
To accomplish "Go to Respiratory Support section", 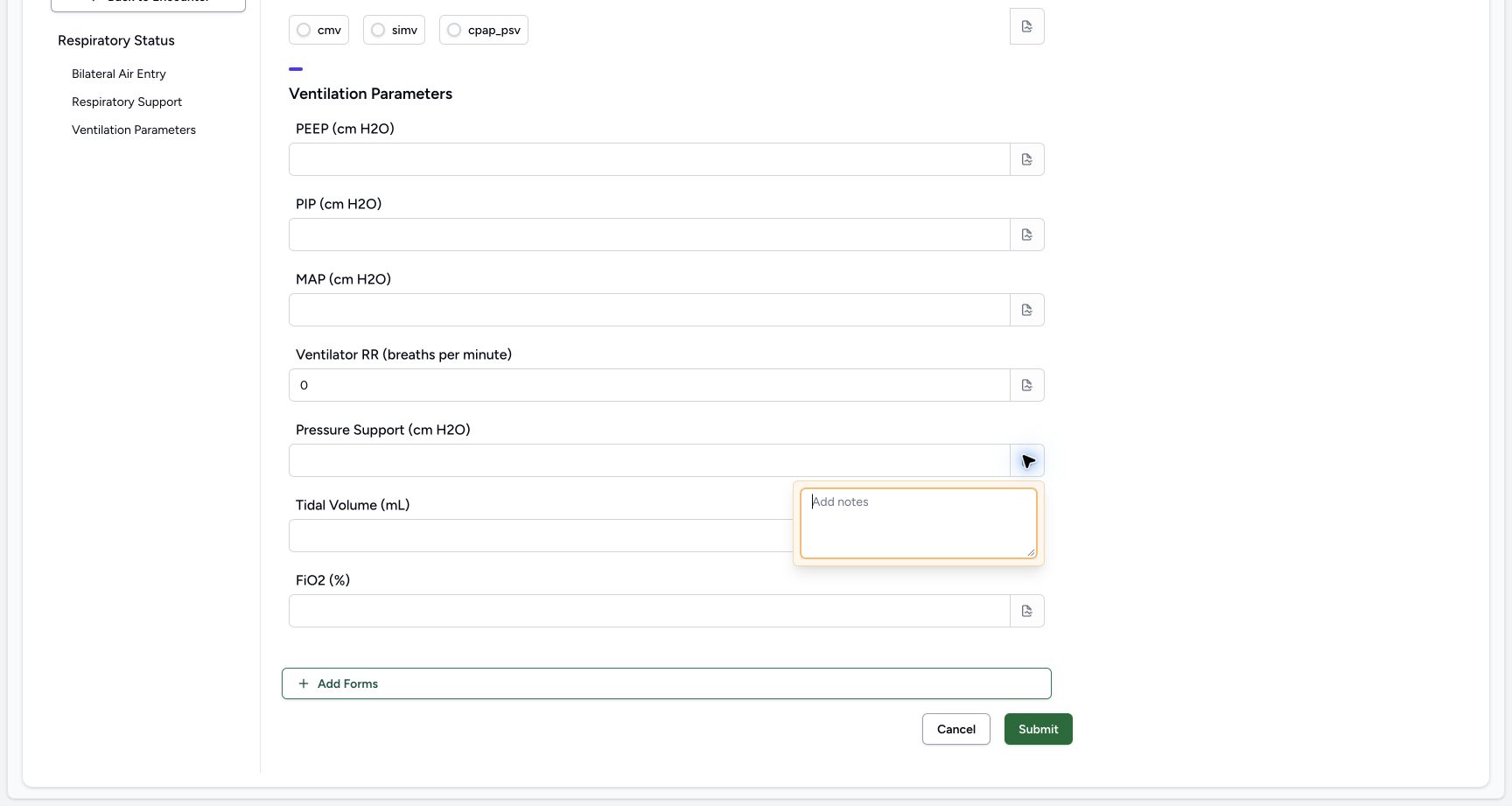I will tap(127, 102).
